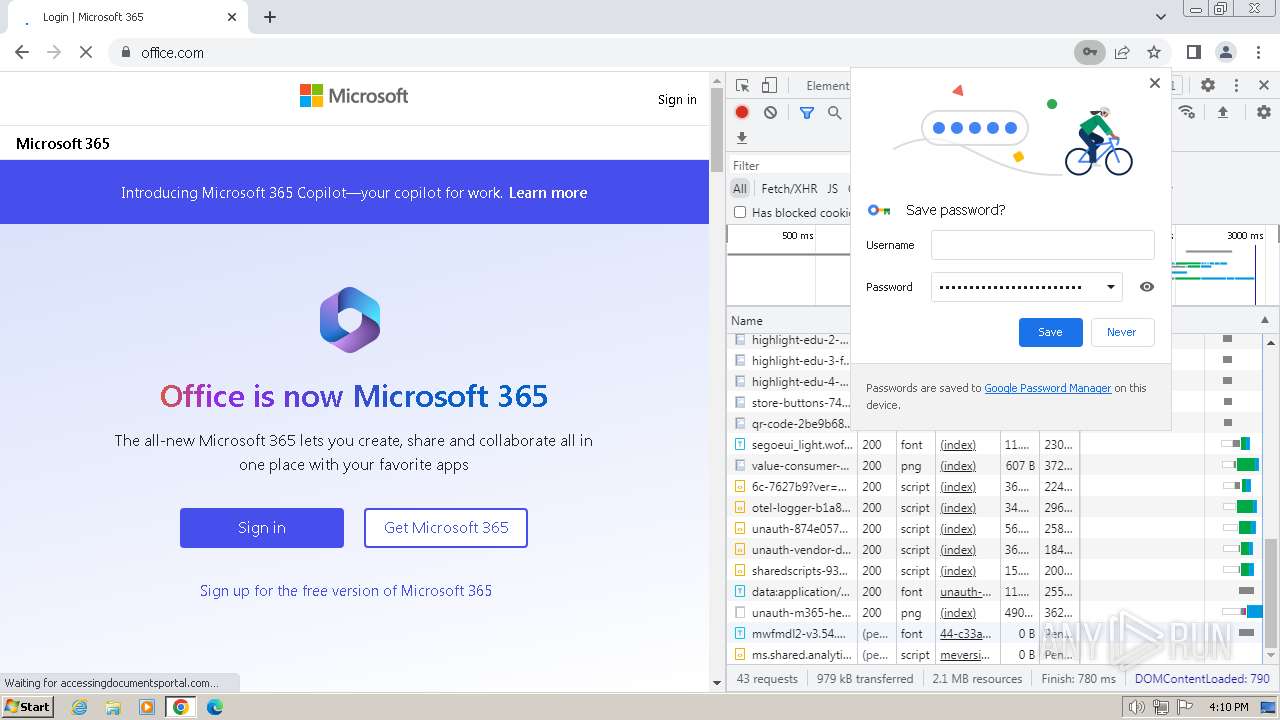The image size is (1280, 720).
Task: Stop recording network log with red button
Action: (742, 113)
